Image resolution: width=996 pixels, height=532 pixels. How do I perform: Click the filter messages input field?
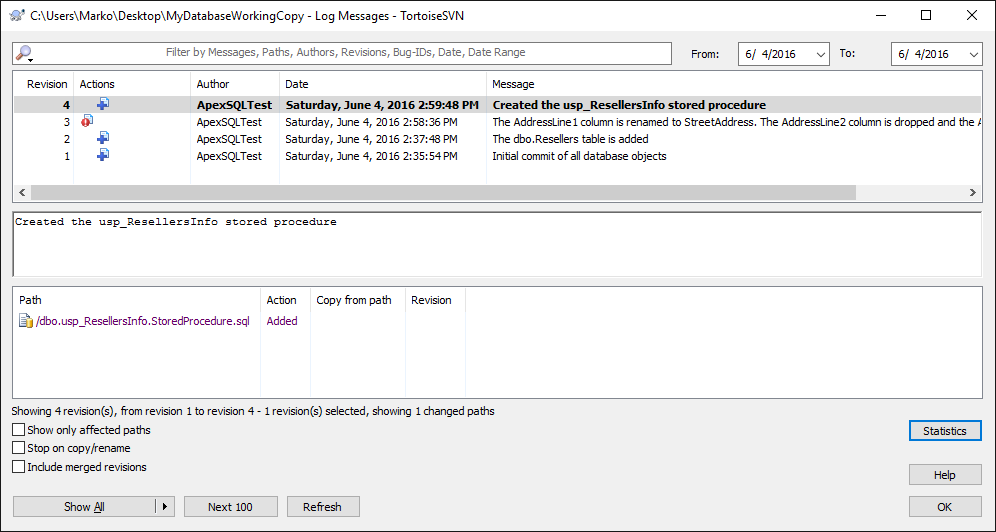(x=345, y=53)
